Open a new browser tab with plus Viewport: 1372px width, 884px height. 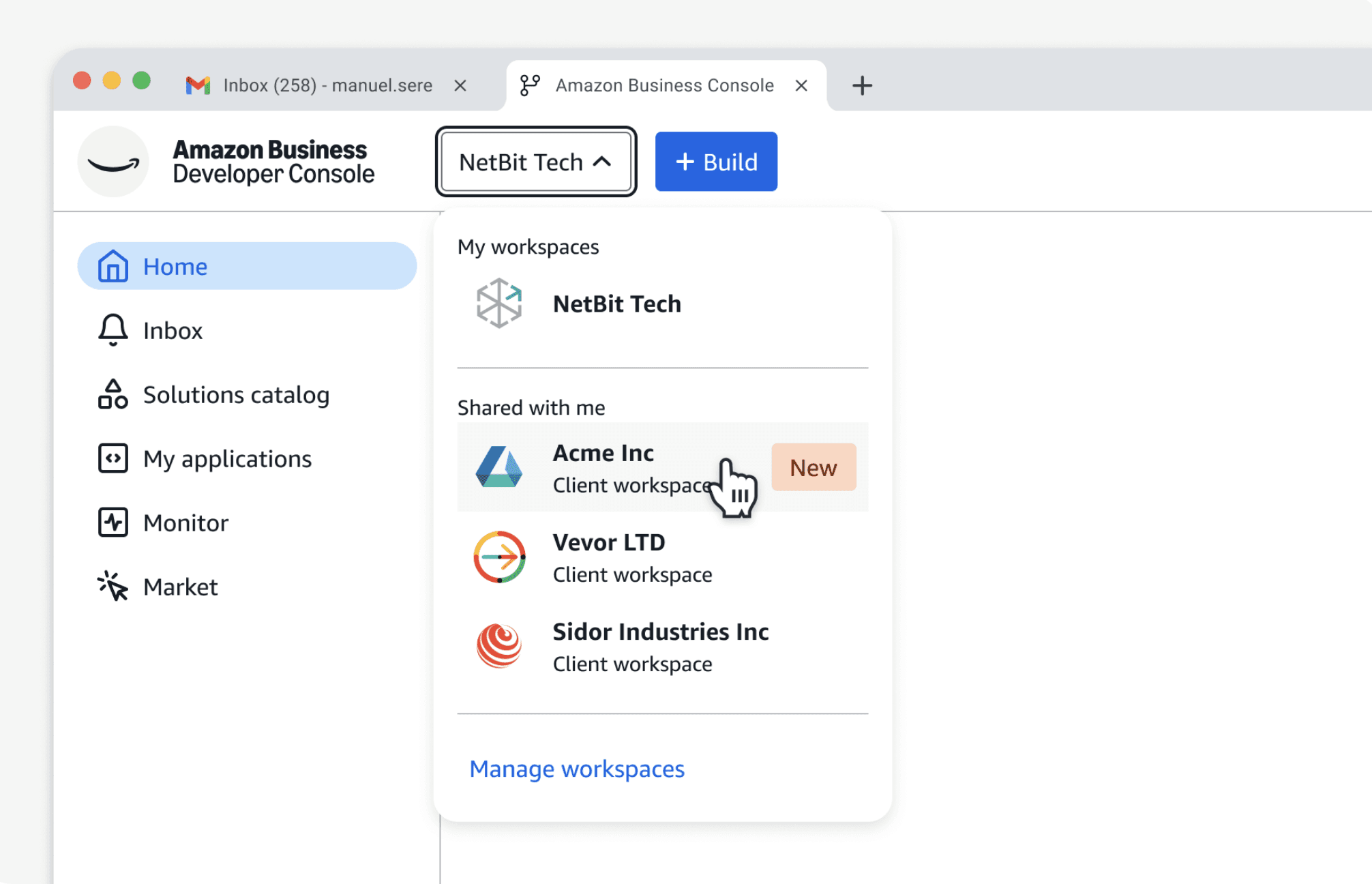coord(862,85)
